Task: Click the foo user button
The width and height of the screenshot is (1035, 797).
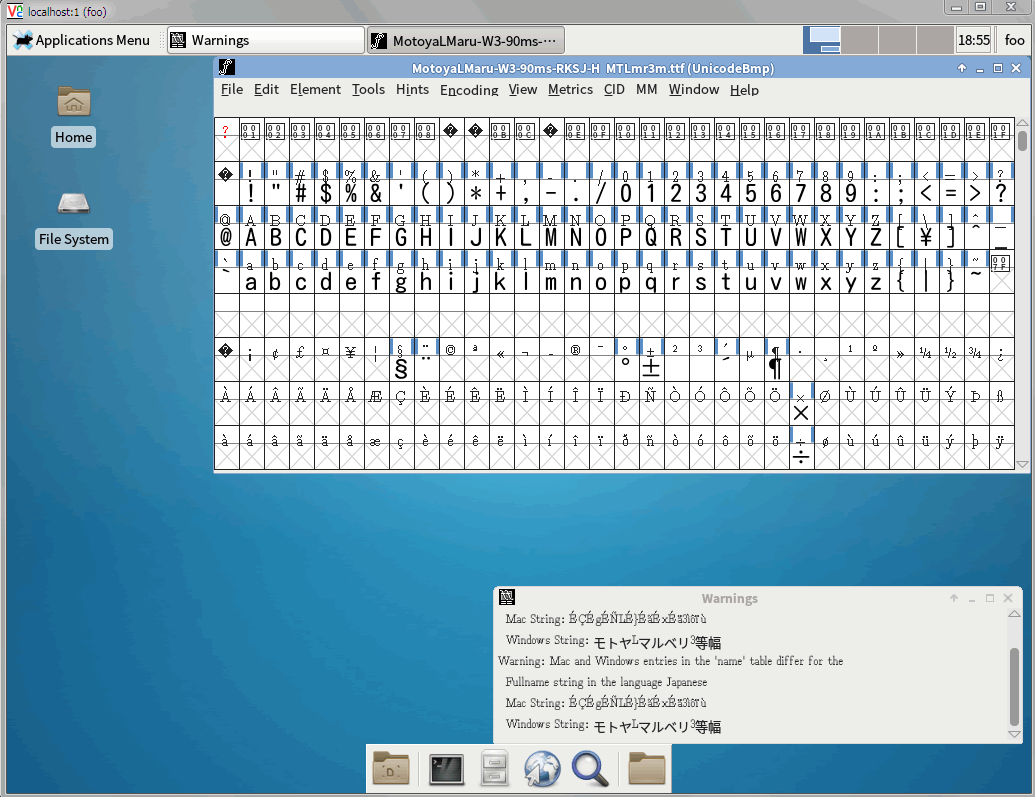Action: coord(1014,40)
